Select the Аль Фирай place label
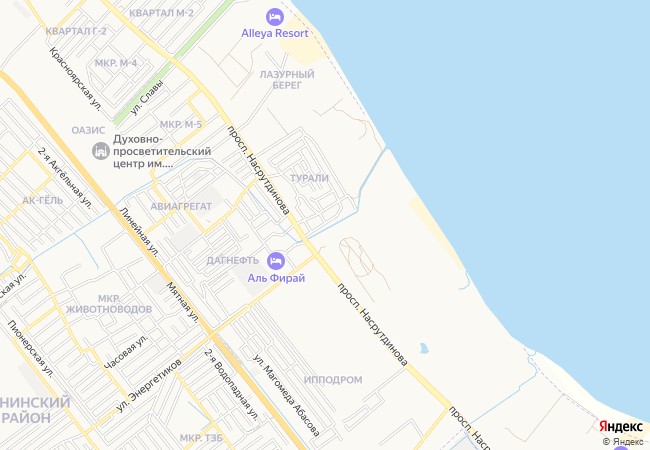Screen dimensions: 650x450 point(276,278)
